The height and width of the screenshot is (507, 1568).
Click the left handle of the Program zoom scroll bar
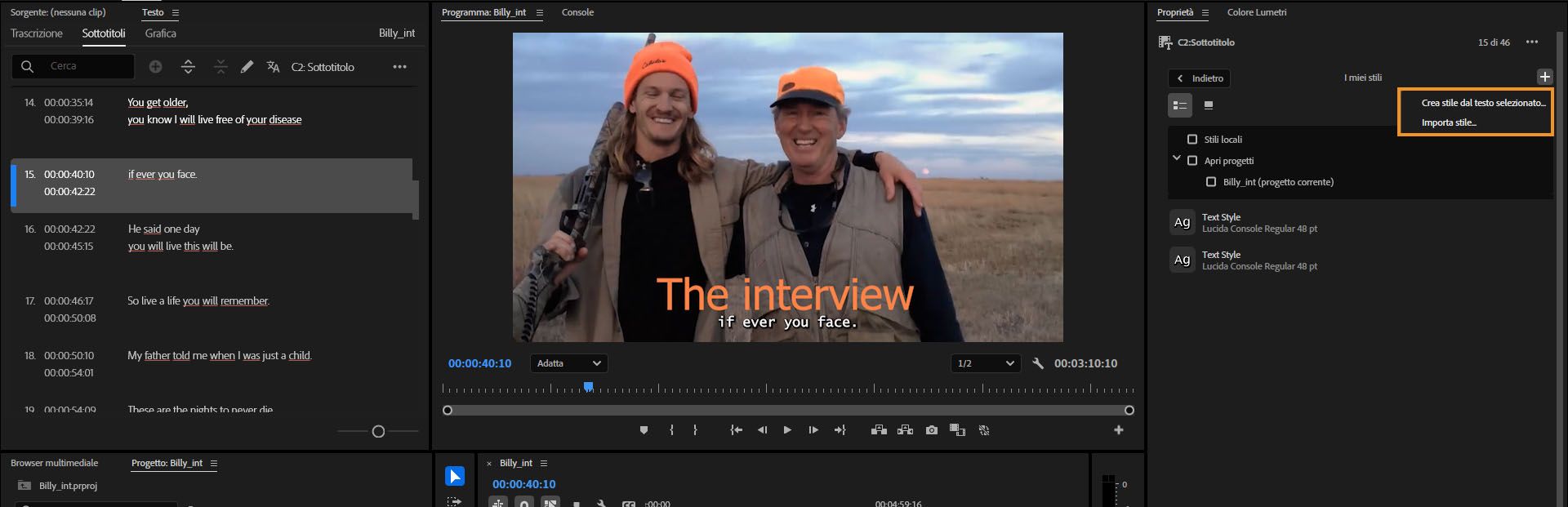point(448,411)
